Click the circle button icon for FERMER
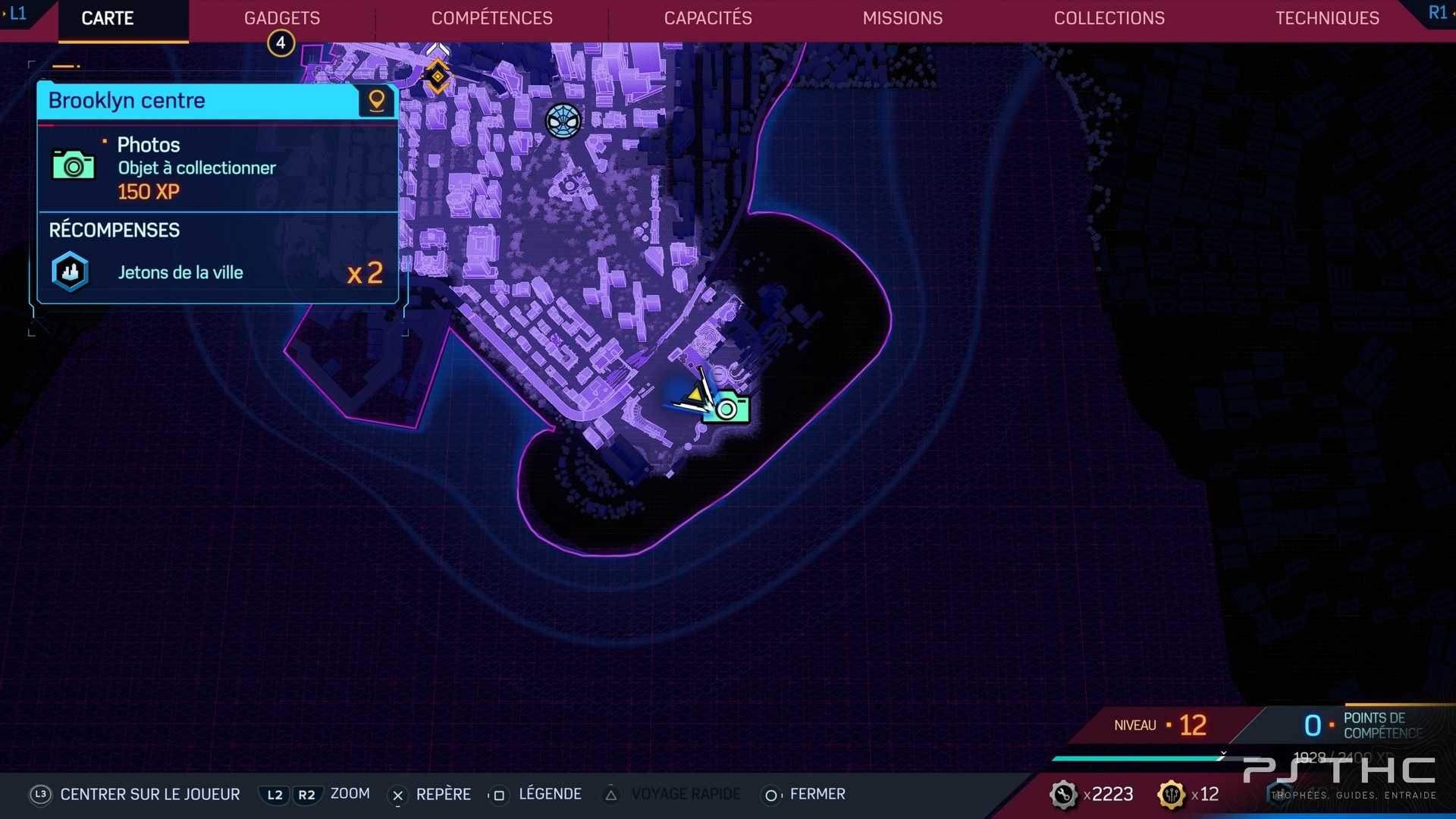Screen dimensions: 1456x819 (771, 795)
